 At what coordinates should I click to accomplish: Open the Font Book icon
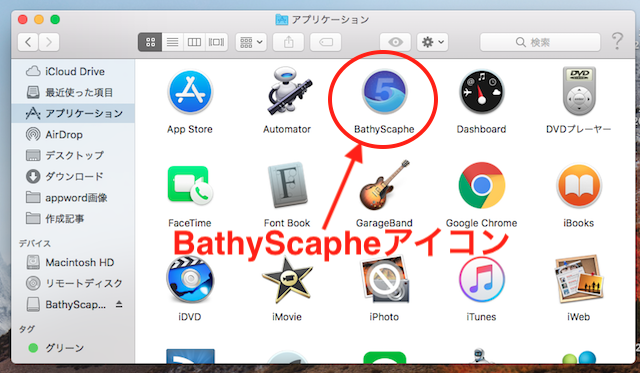(x=287, y=186)
